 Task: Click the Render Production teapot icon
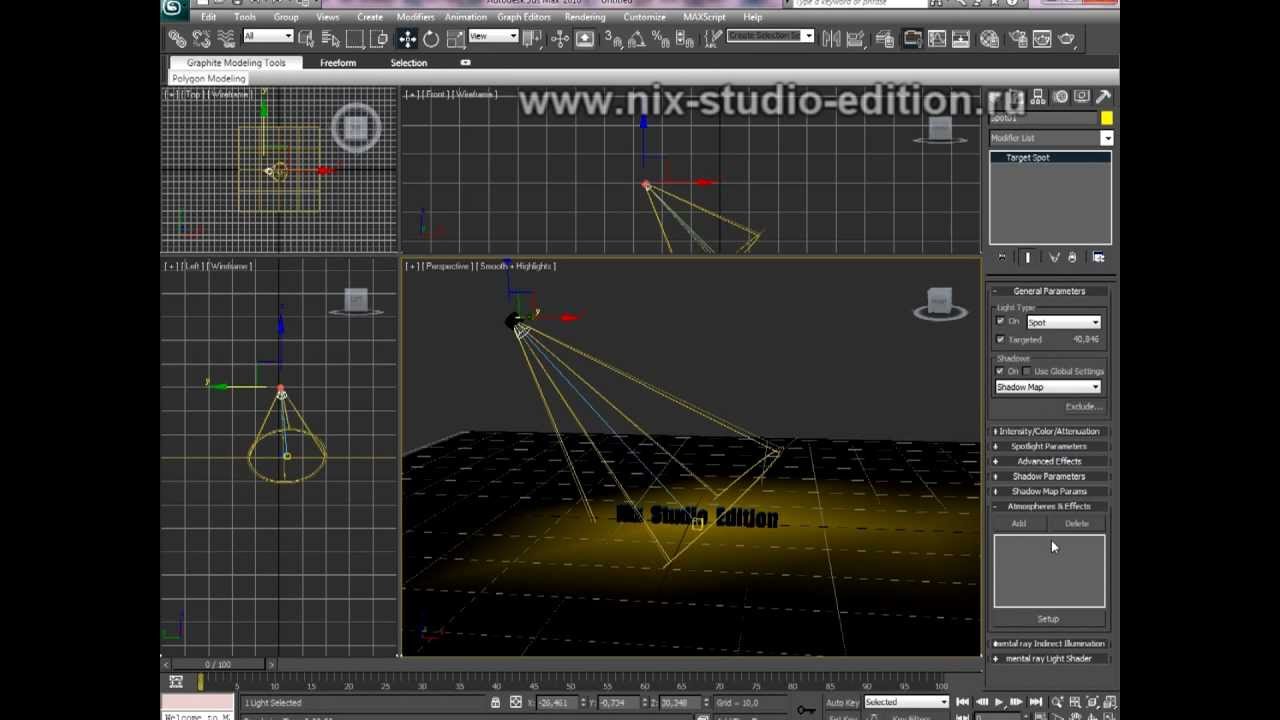pos(1066,39)
